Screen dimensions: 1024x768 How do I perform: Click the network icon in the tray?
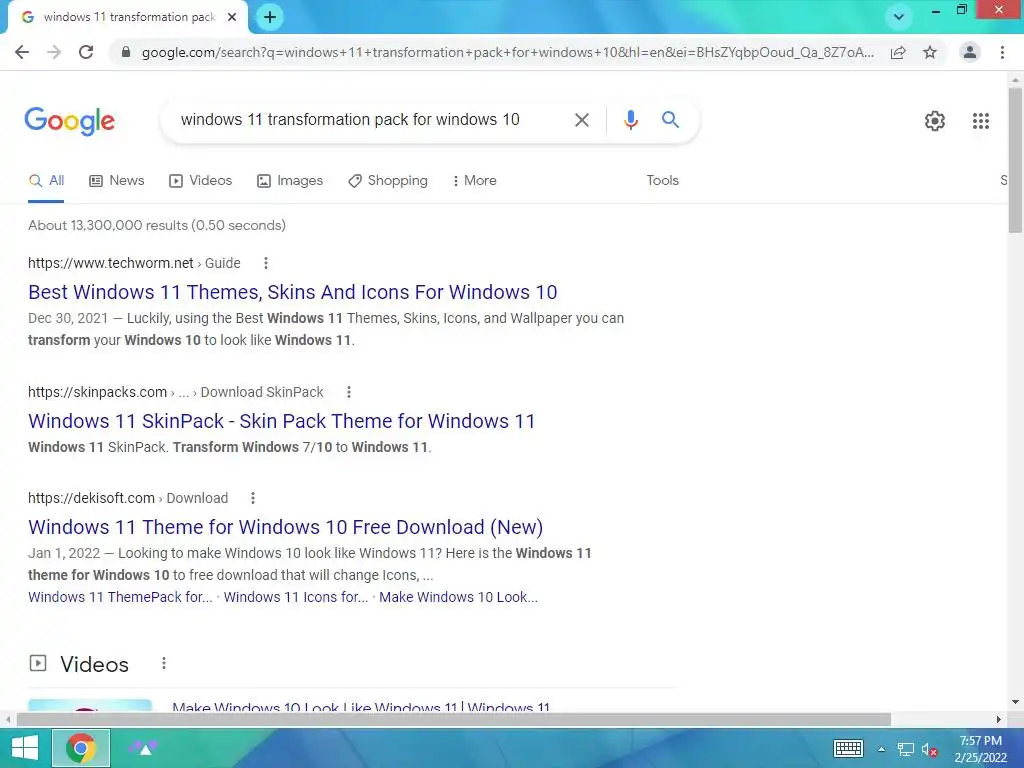pyautogui.click(x=905, y=749)
